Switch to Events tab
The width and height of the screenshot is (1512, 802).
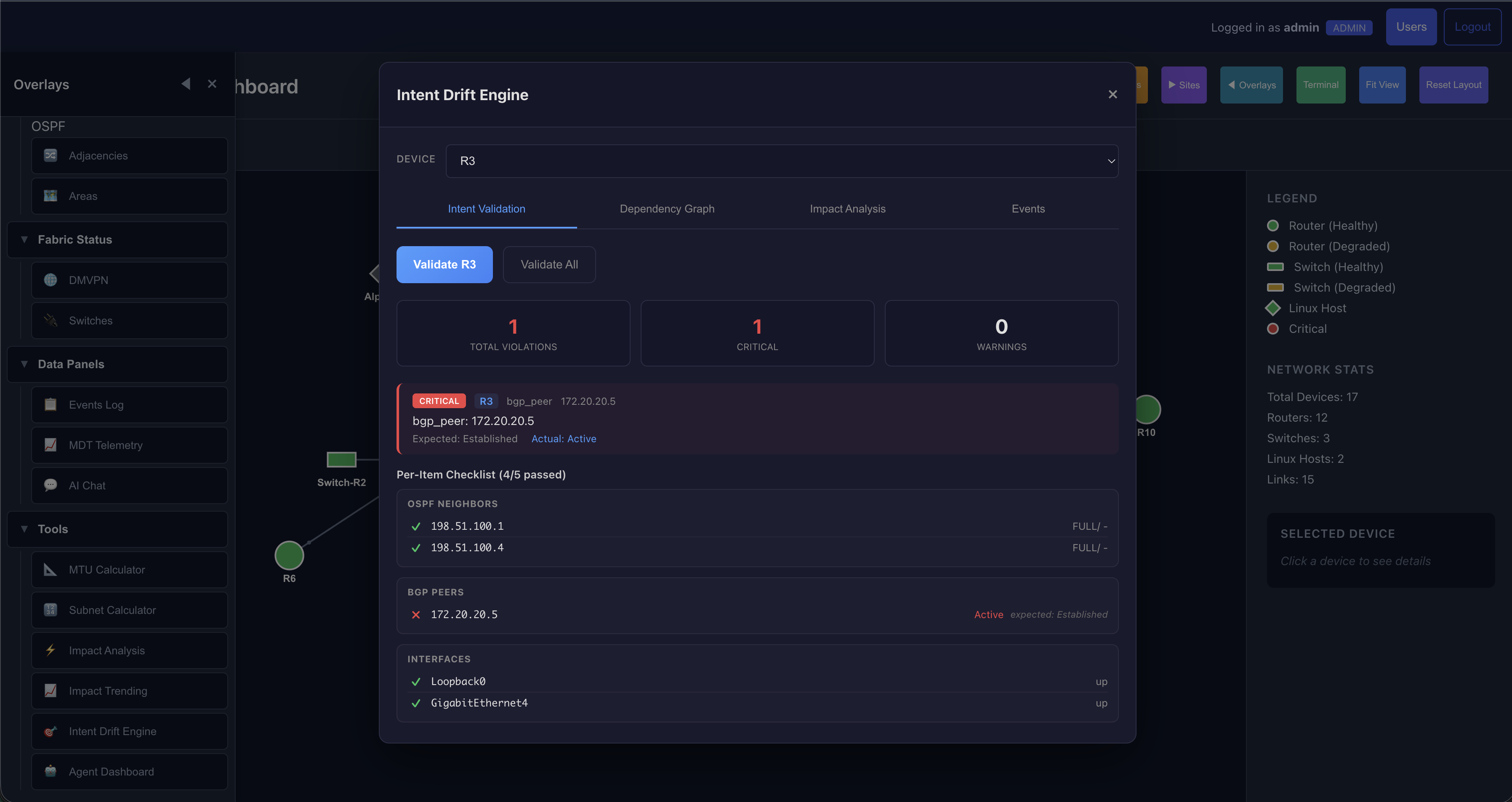click(1028, 209)
